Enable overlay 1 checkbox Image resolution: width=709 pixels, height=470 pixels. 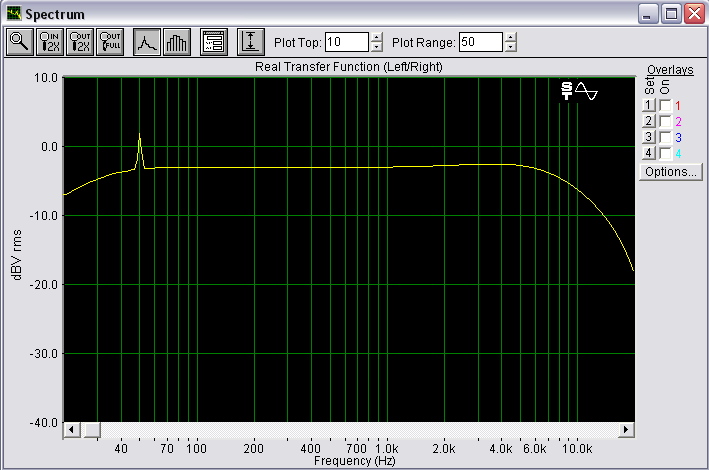coord(665,105)
